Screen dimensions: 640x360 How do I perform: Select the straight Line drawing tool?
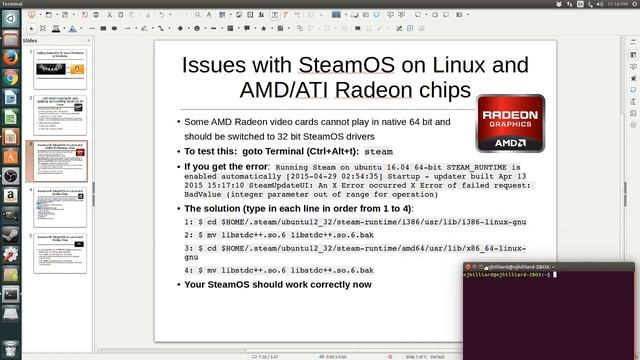coord(92,28)
